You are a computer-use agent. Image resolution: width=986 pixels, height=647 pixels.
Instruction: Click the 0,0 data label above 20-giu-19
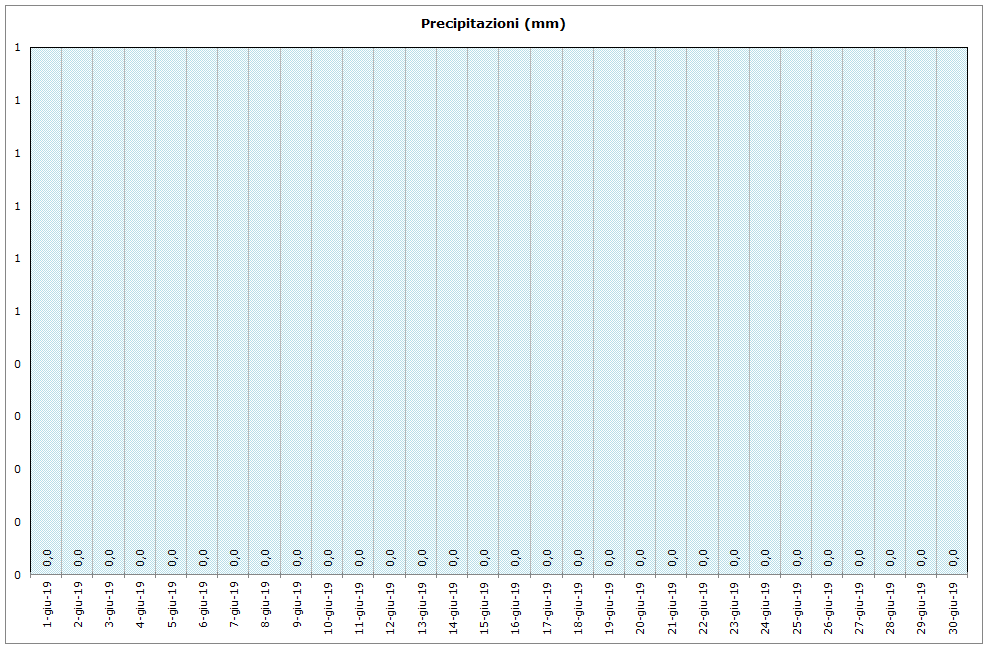pos(640,558)
